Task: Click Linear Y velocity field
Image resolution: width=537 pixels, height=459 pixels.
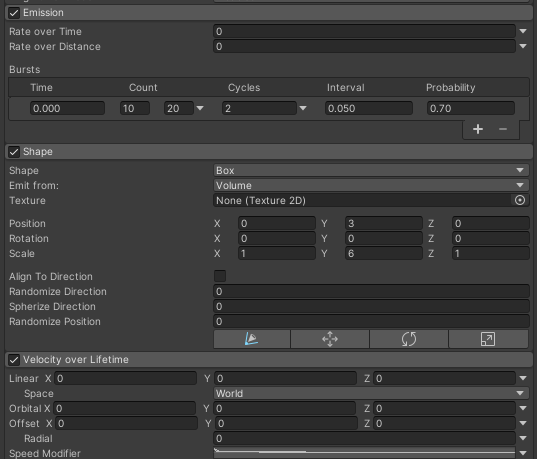Action: pos(286,378)
